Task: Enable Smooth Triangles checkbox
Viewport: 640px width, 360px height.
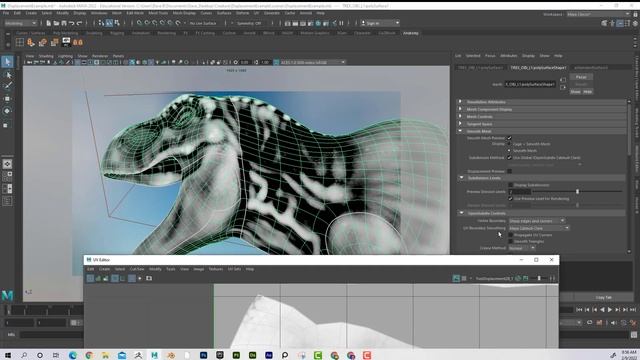Action: [x=510, y=242]
